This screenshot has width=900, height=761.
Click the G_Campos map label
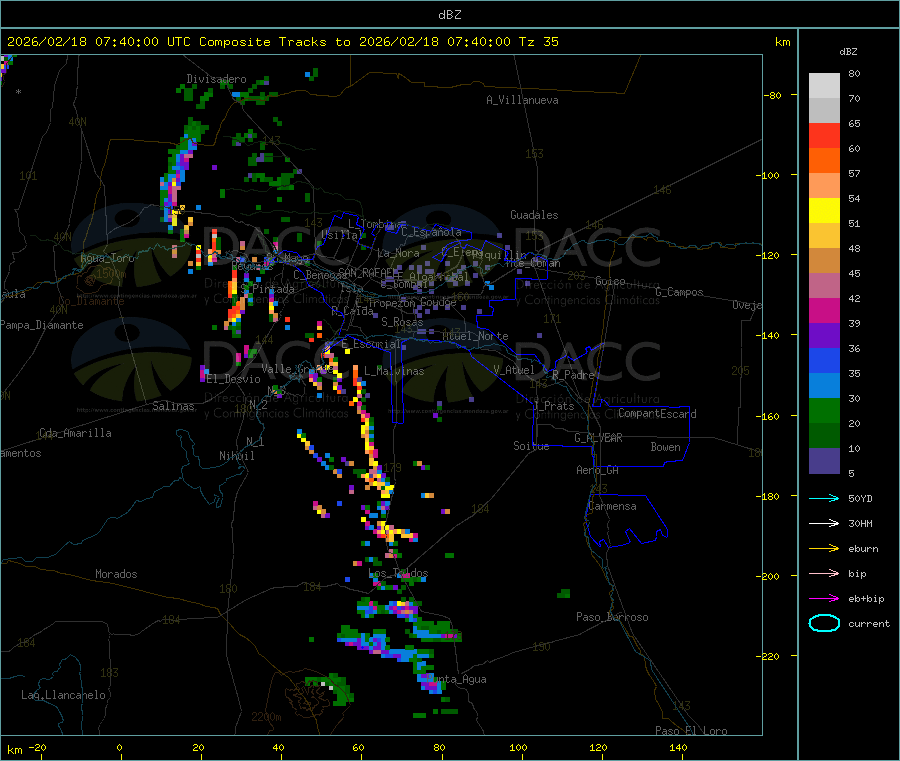(680, 292)
